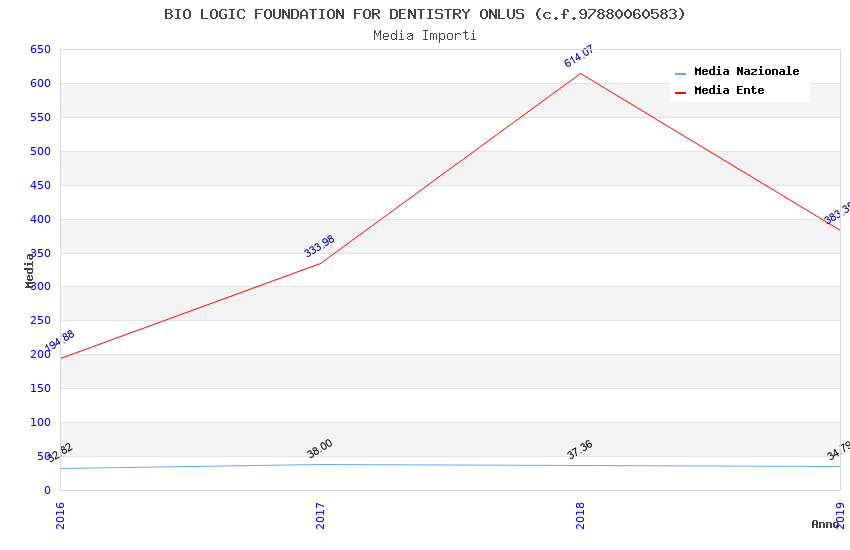This screenshot has width=850, height=550.
Task: Click the y-axis tick label 400
Action: (x=40, y=219)
